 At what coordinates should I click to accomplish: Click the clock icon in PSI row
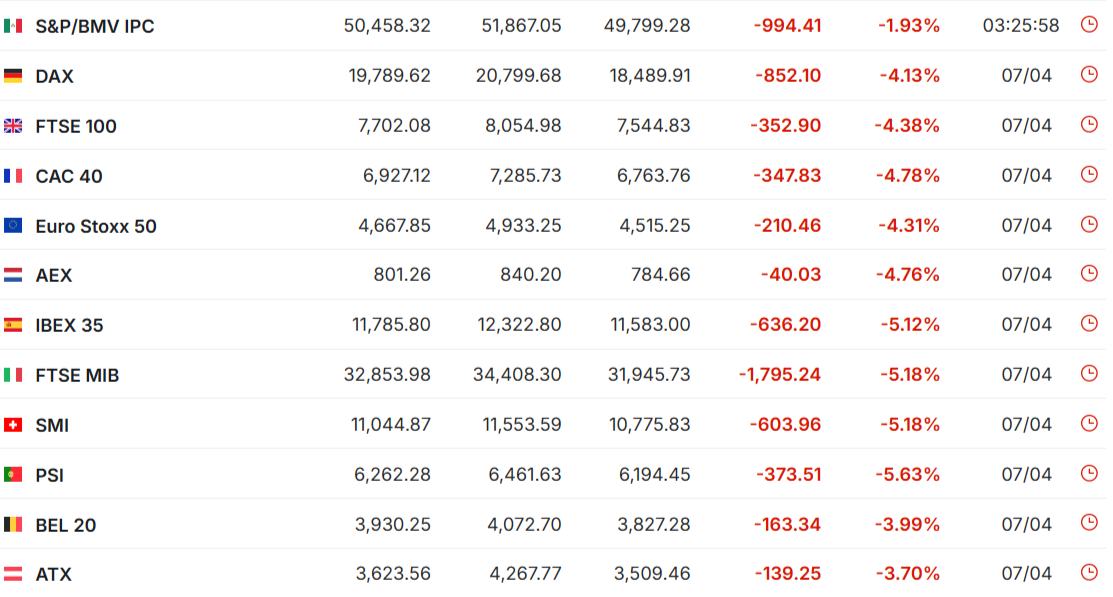(1089, 473)
